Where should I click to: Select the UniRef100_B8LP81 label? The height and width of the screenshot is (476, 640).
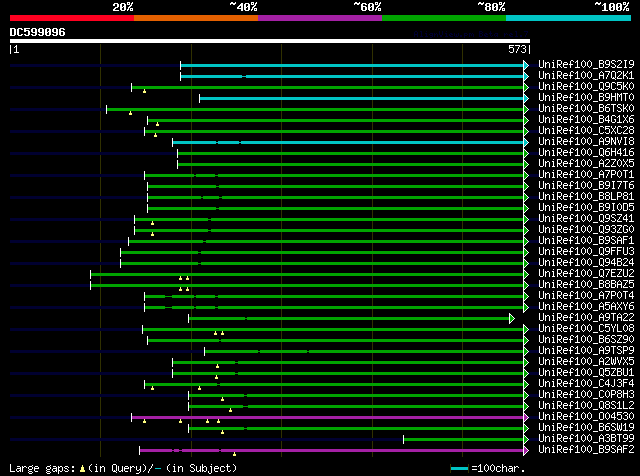(586, 196)
